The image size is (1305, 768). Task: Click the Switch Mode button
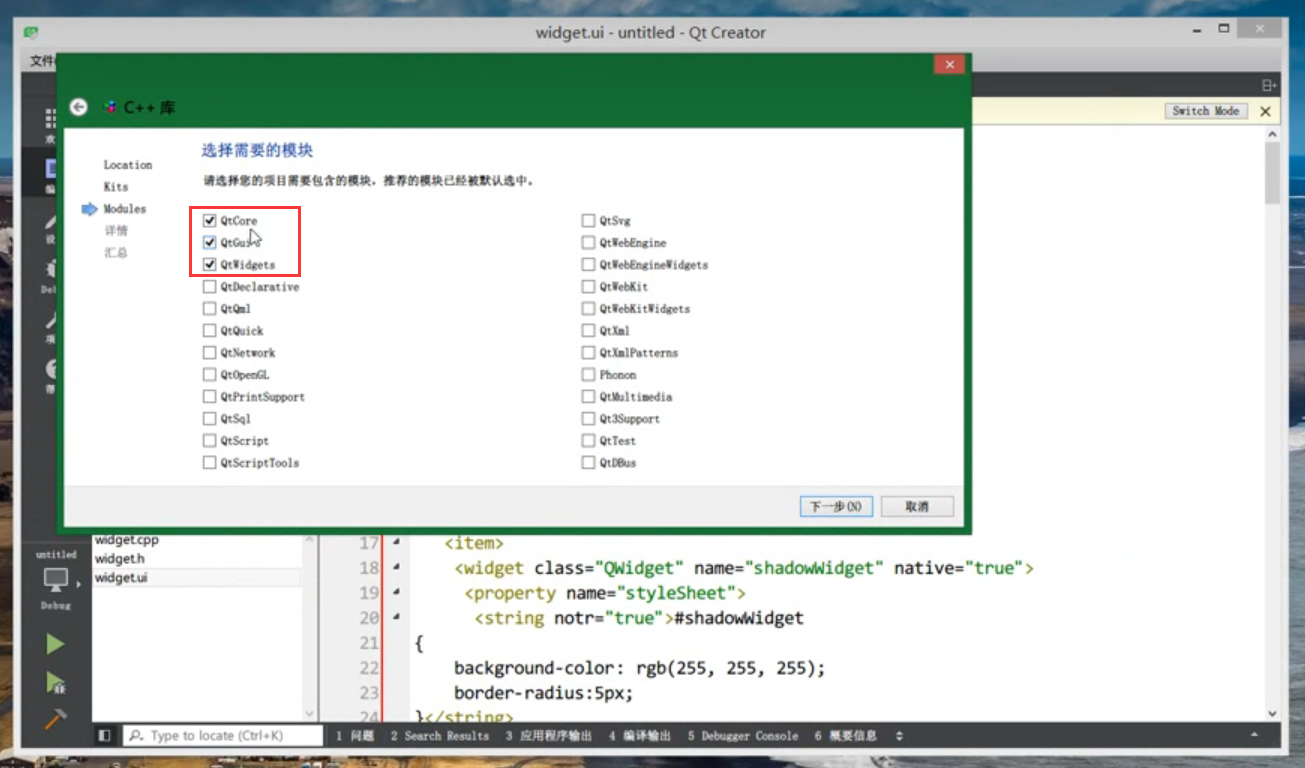(x=1205, y=111)
